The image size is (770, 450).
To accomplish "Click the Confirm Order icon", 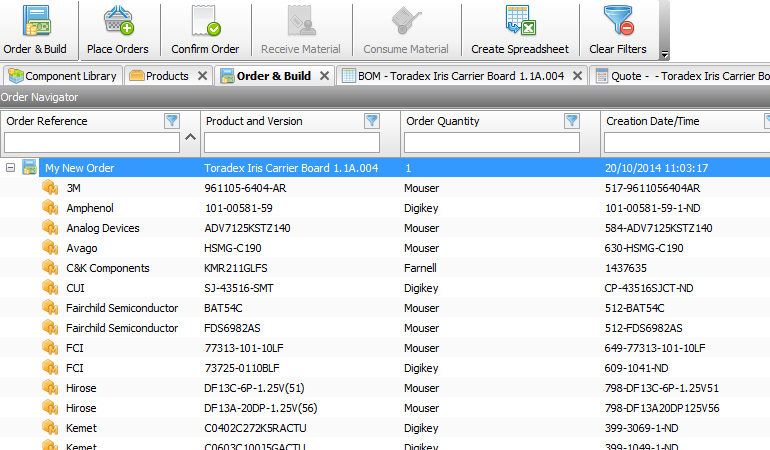I will (206, 20).
